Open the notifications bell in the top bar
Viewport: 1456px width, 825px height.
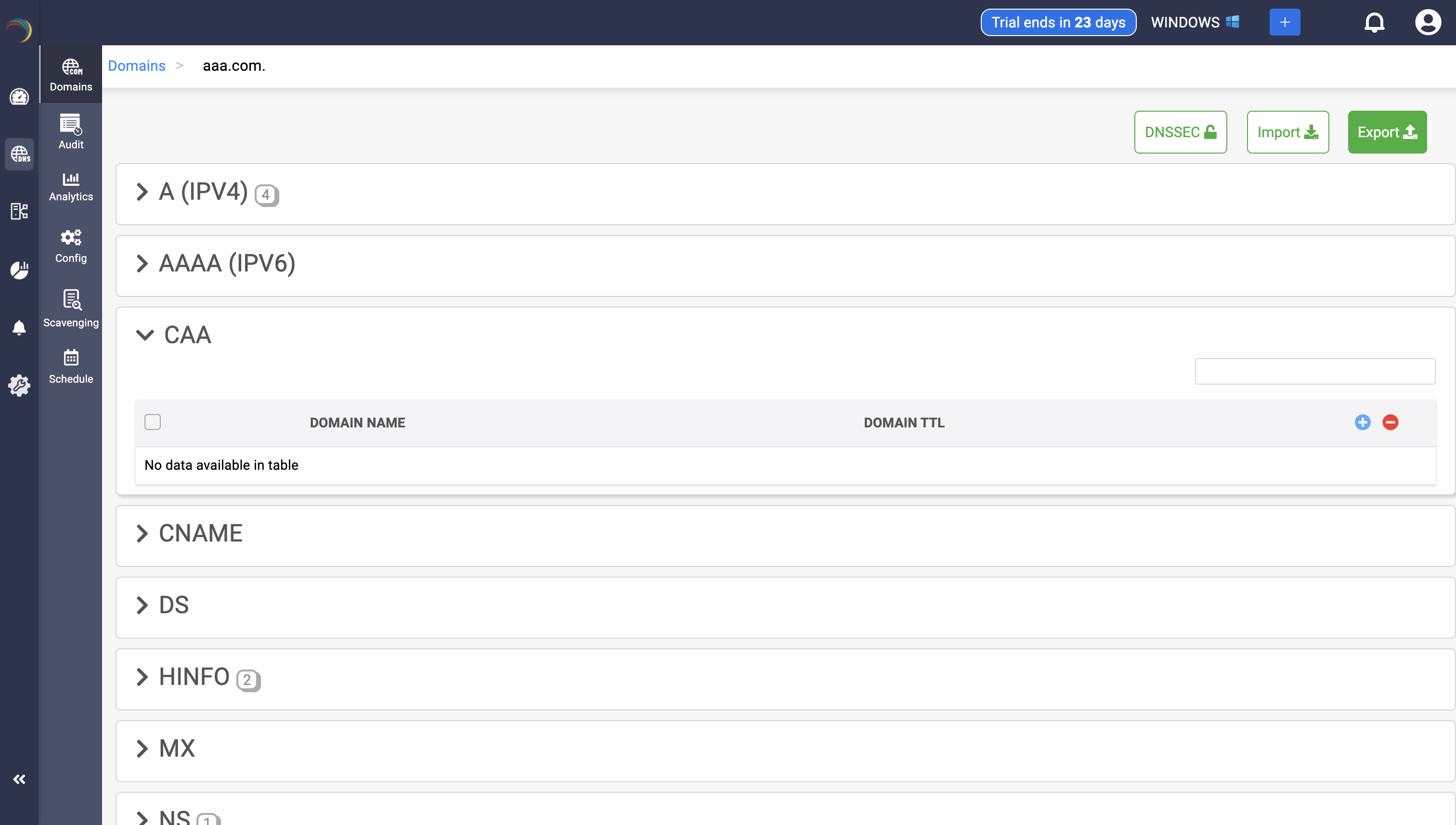point(1374,23)
